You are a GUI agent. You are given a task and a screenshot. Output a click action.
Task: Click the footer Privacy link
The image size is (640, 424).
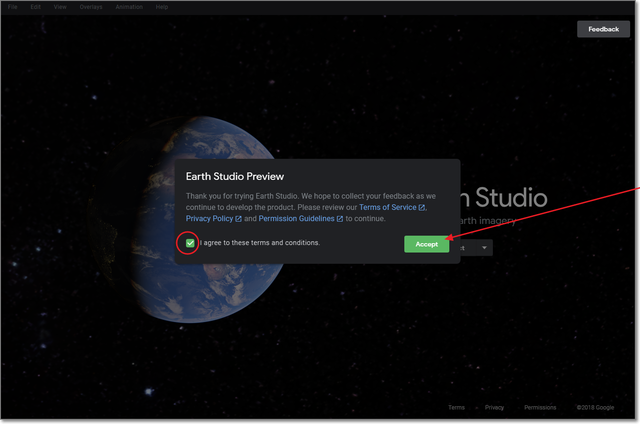pyautogui.click(x=494, y=408)
